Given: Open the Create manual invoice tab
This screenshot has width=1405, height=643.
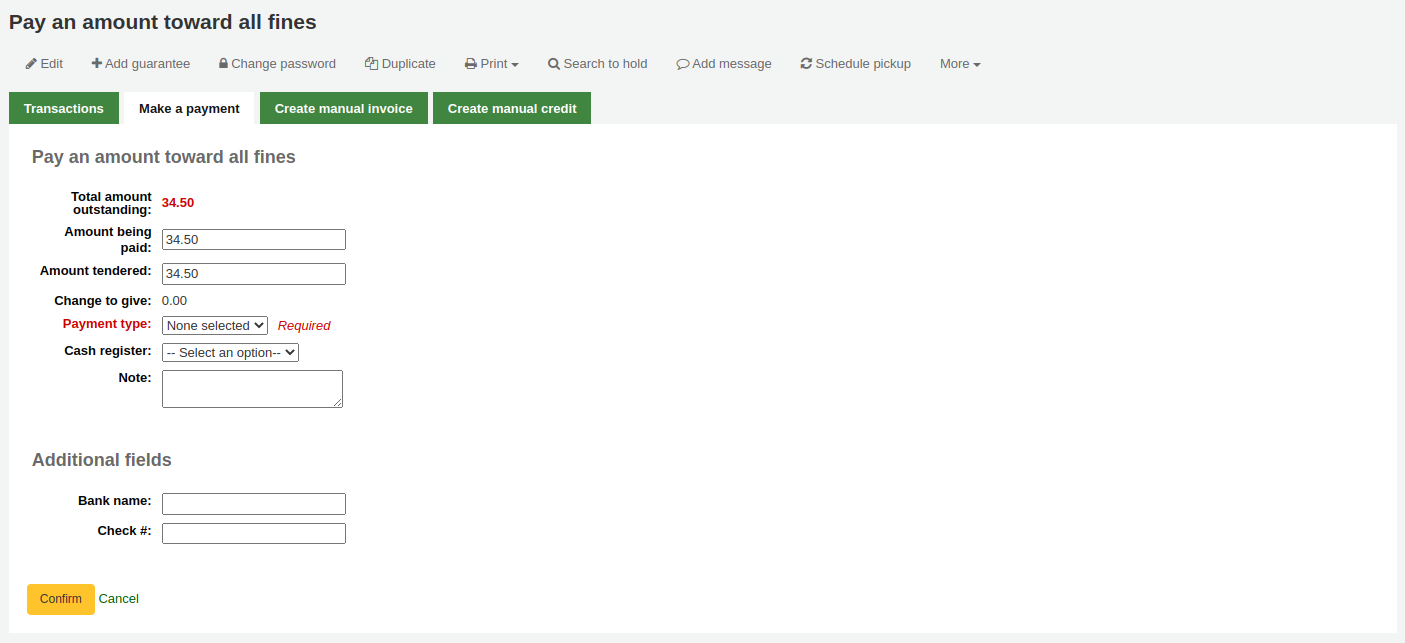Looking at the screenshot, I should [x=343, y=109].
